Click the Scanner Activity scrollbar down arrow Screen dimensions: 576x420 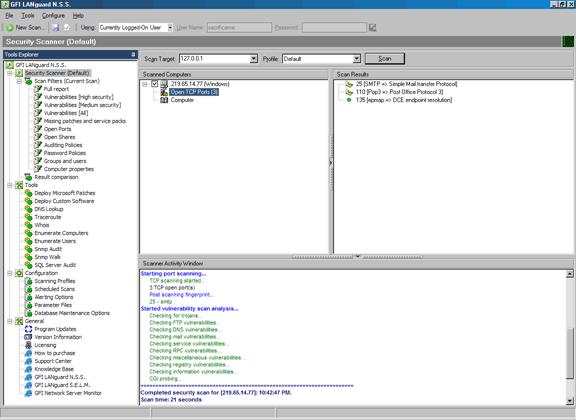[x=569, y=401]
